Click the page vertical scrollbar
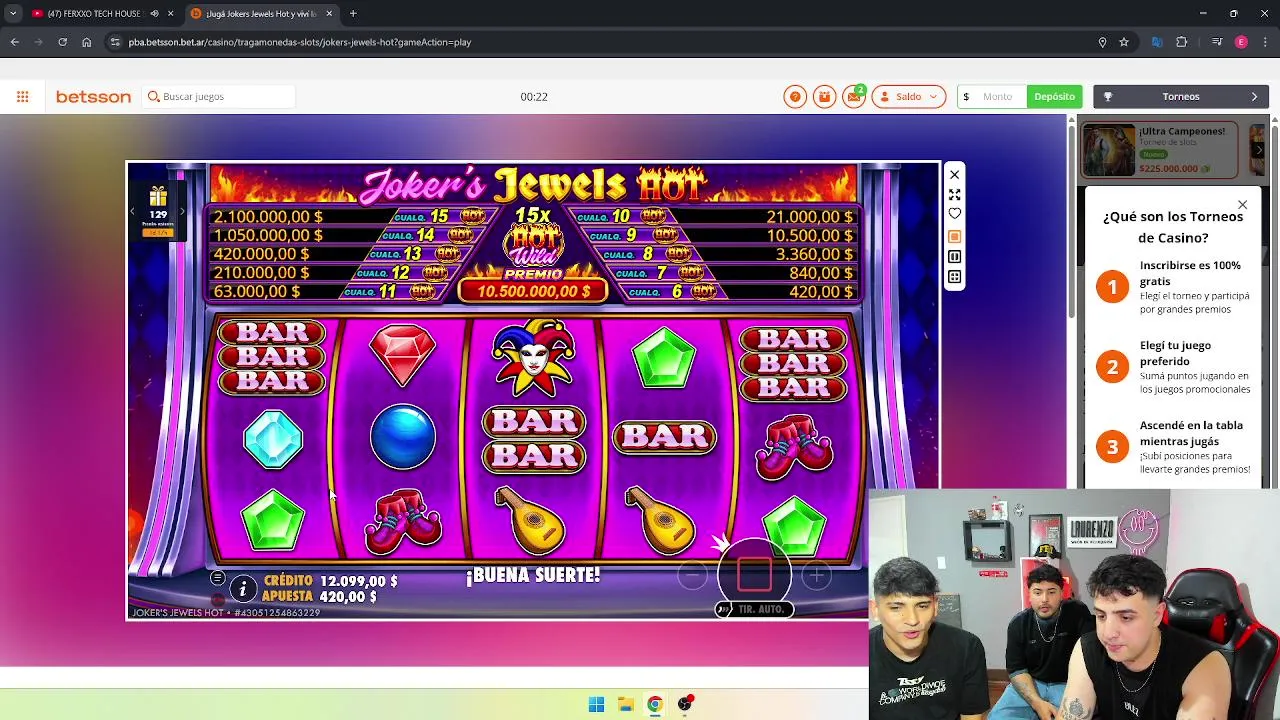The height and width of the screenshot is (720, 1280). (1072, 220)
